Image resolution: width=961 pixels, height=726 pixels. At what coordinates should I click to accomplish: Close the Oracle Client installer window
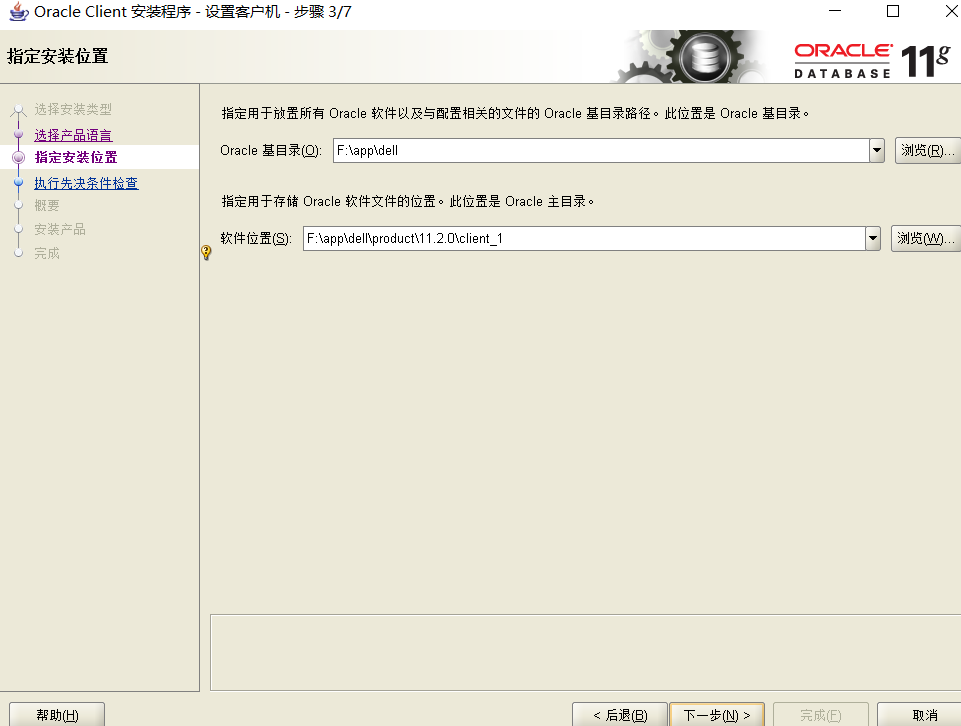(951, 11)
